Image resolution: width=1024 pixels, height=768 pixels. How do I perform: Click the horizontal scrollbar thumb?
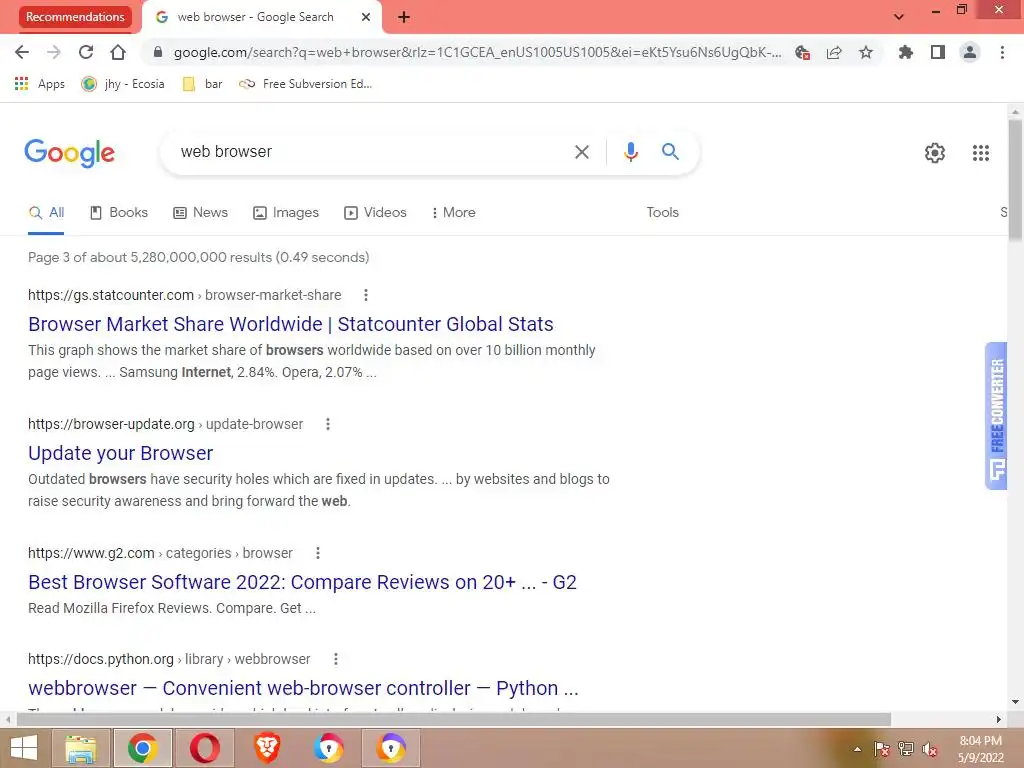(x=453, y=720)
